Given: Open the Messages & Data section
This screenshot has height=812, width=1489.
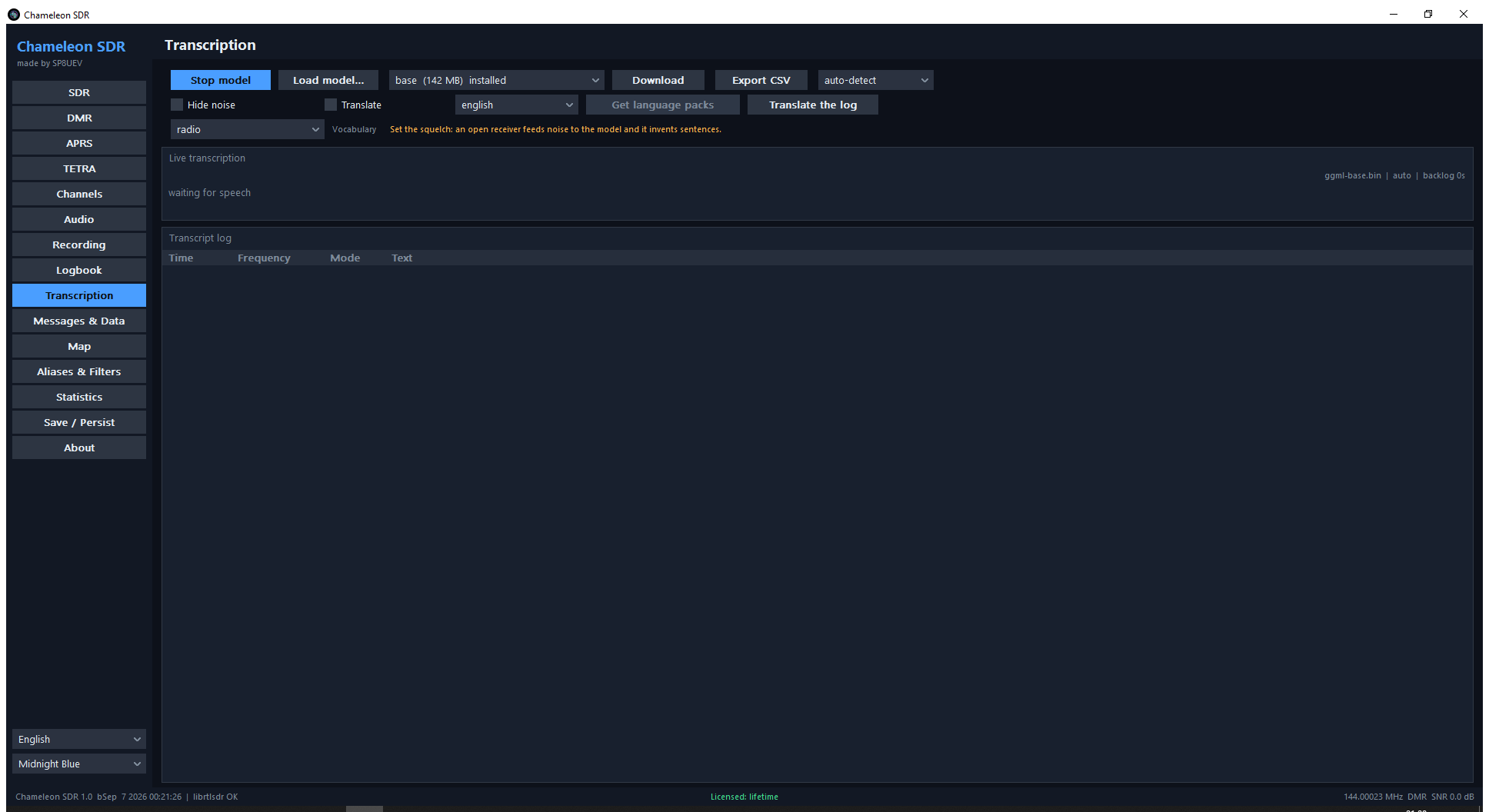Looking at the screenshot, I should point(79,321).
